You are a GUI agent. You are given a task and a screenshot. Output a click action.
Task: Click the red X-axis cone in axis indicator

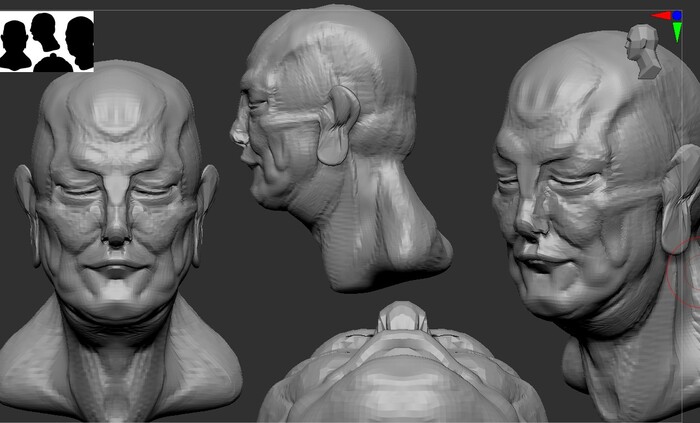coord(661,16)
